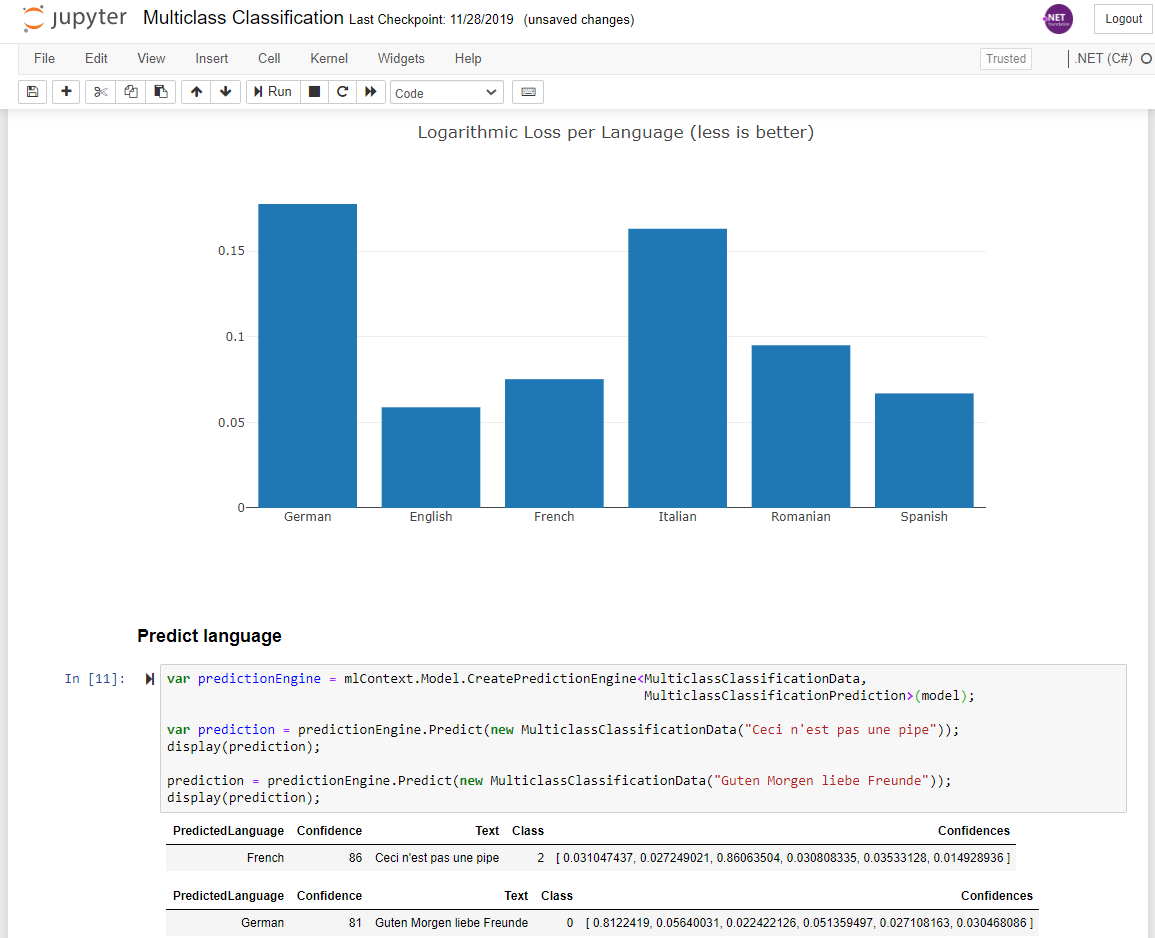
Task: Select the In [11] cell prompt
Action: click(95, 679)
